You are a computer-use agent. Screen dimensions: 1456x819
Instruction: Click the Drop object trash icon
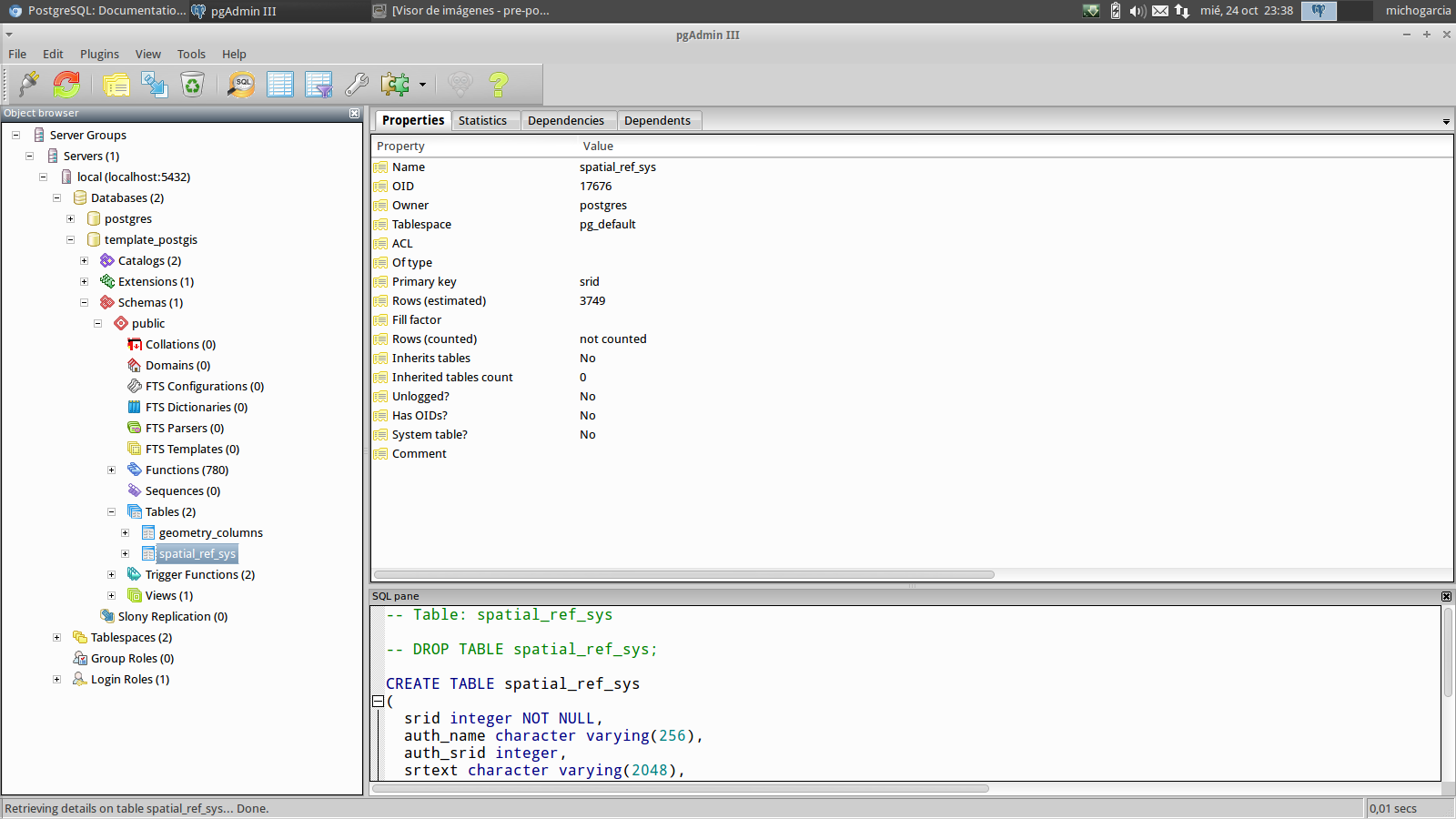pyautogui.click(x=193, y=85)
